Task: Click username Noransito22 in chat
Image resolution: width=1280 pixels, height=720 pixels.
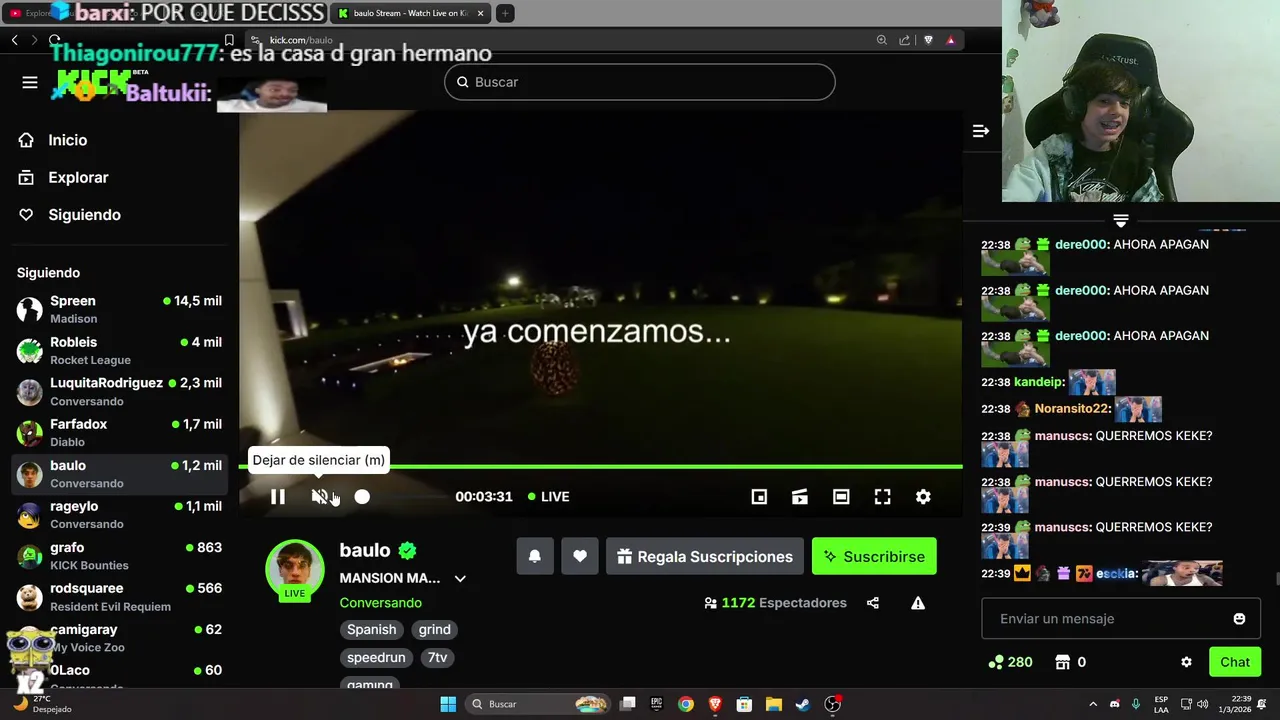Action: tap(1072, 409)
